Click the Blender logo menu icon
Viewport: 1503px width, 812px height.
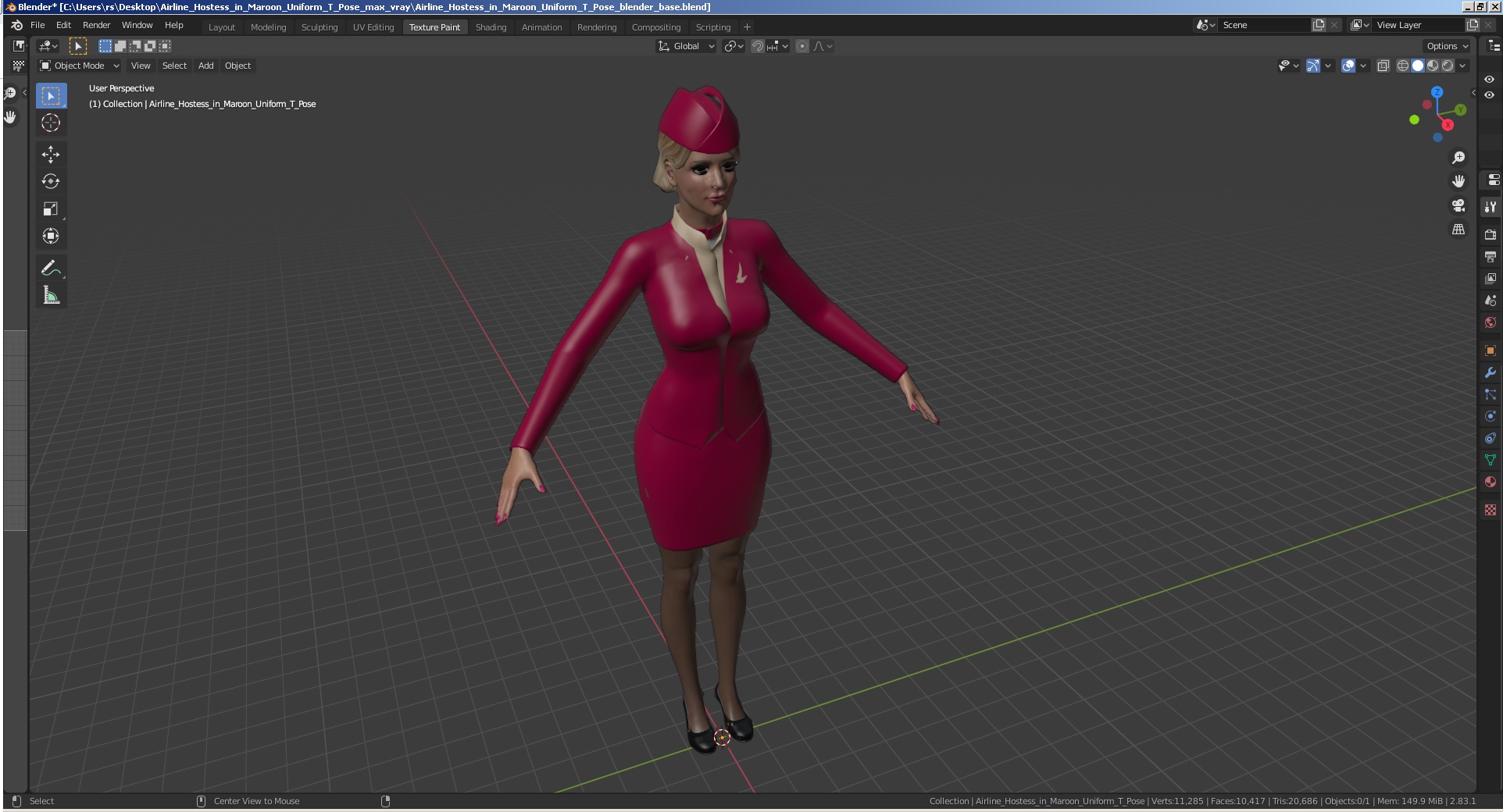click(17, 25)
